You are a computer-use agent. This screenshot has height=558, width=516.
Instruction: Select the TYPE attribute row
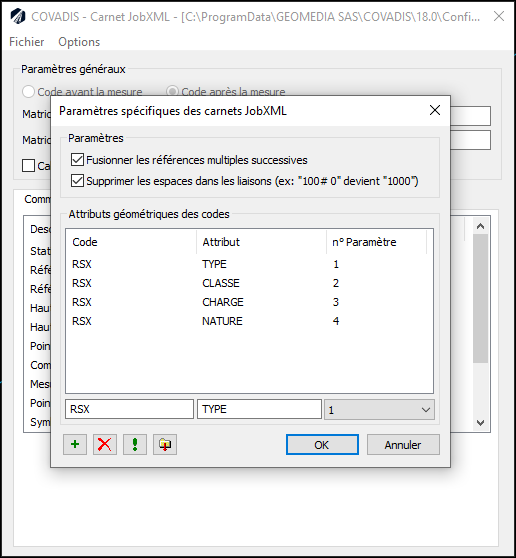(249, 264)
